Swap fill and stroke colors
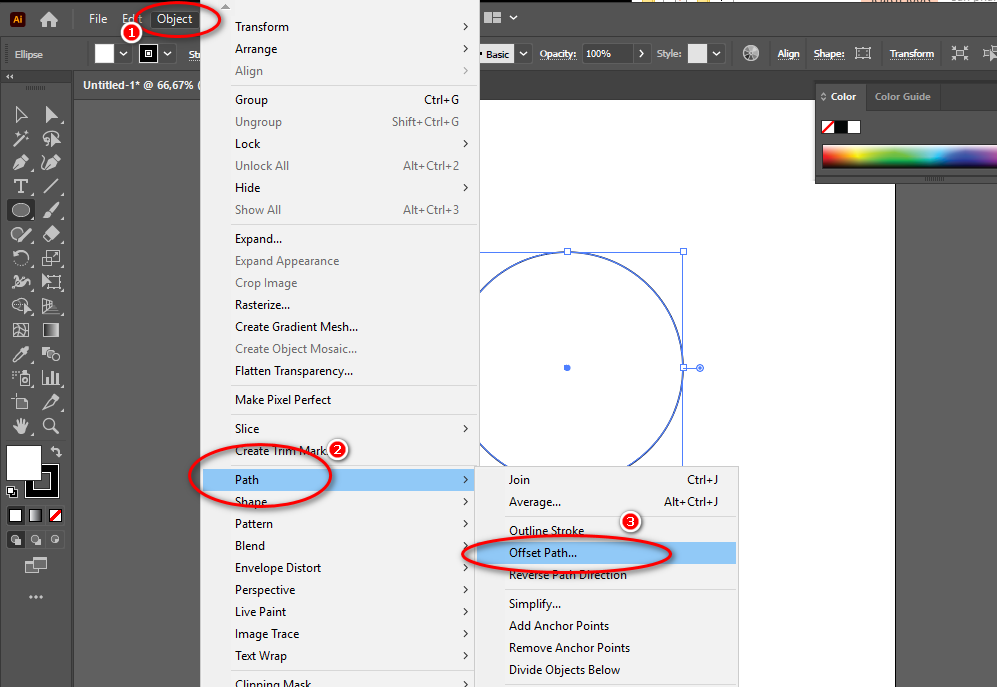This screenshot has width=997, height=687. pos(56,452)
